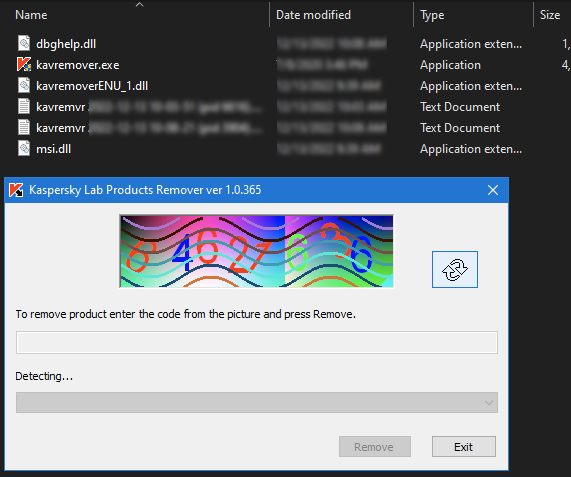Select the kavremoverENU_1.dll file name
The width and height of the screenshot is (571, 477).
click(92, 86)
